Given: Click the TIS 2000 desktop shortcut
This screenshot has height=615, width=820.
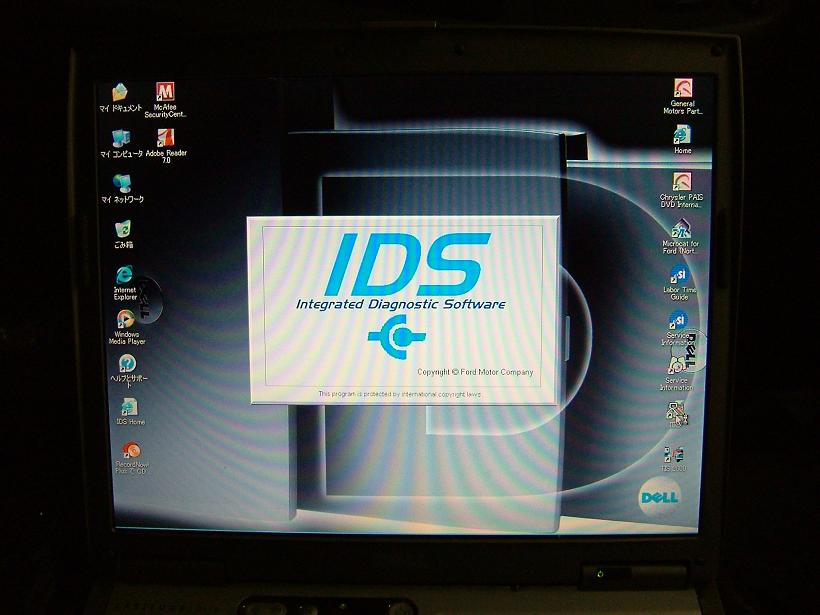Looking at the screenshot, I should click(673, 459).
